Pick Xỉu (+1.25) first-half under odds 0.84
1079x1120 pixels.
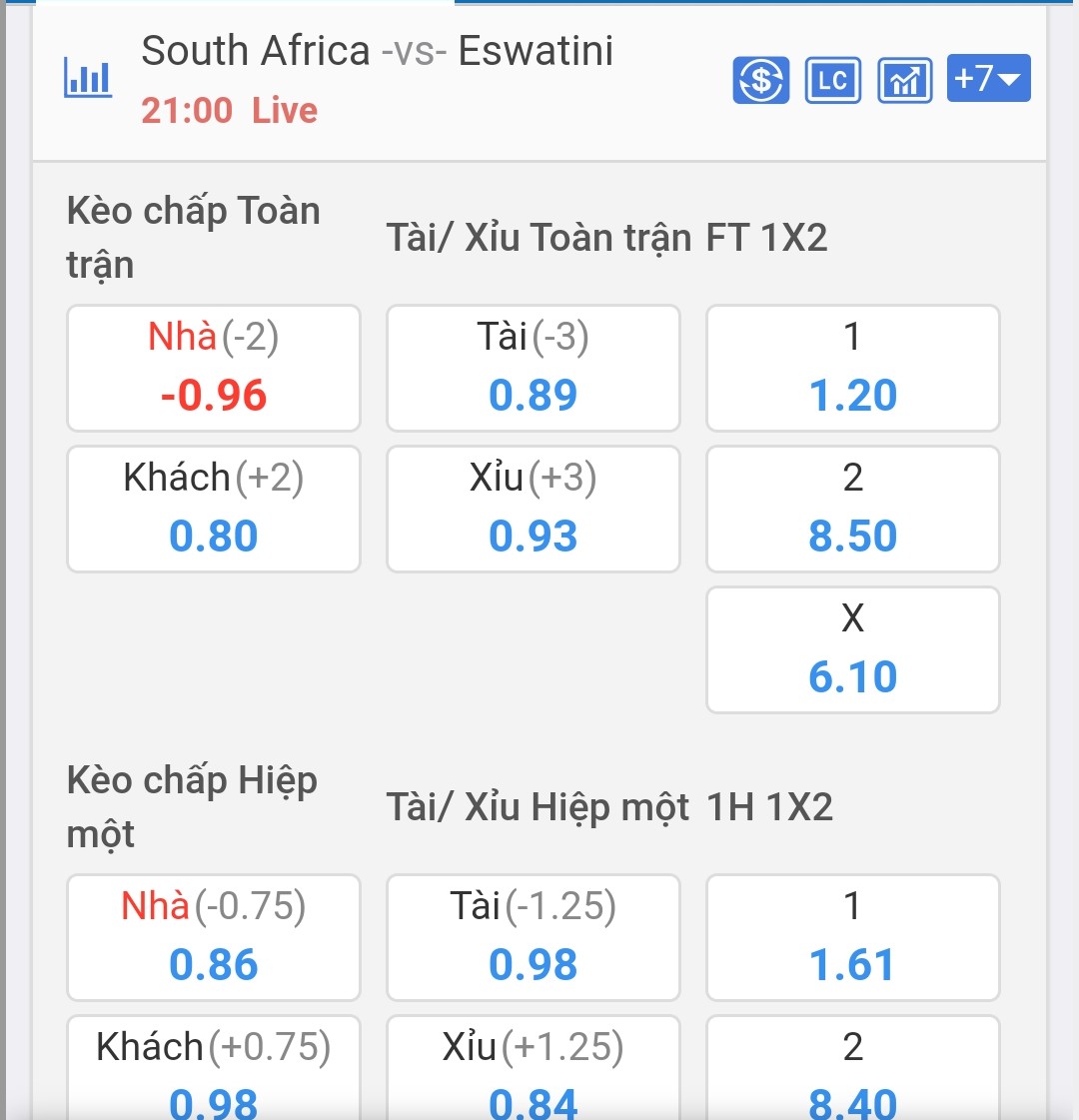click(x=534, y=1069)
